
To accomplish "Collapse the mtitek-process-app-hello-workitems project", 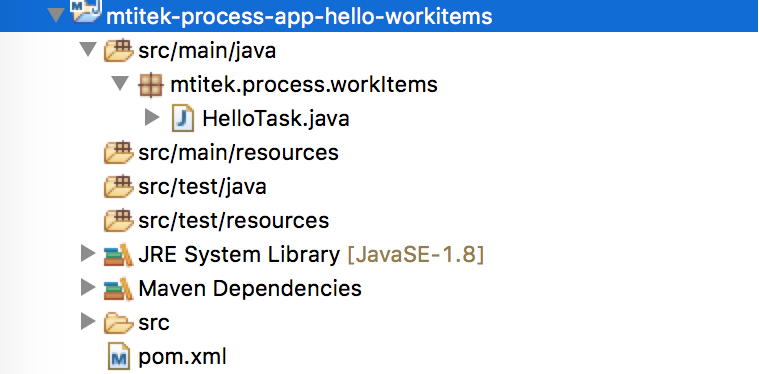I will (57, 16).
